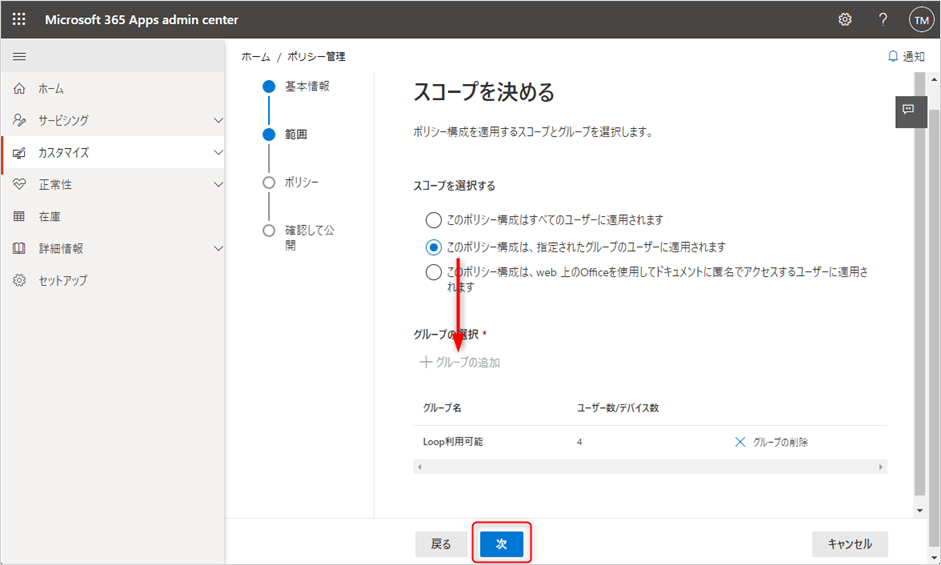Image resolution: width=941 pixels, height=565 pixels.
Task: Click the キャンセル button
Action: pyautogui.click(x=850, y=544)
